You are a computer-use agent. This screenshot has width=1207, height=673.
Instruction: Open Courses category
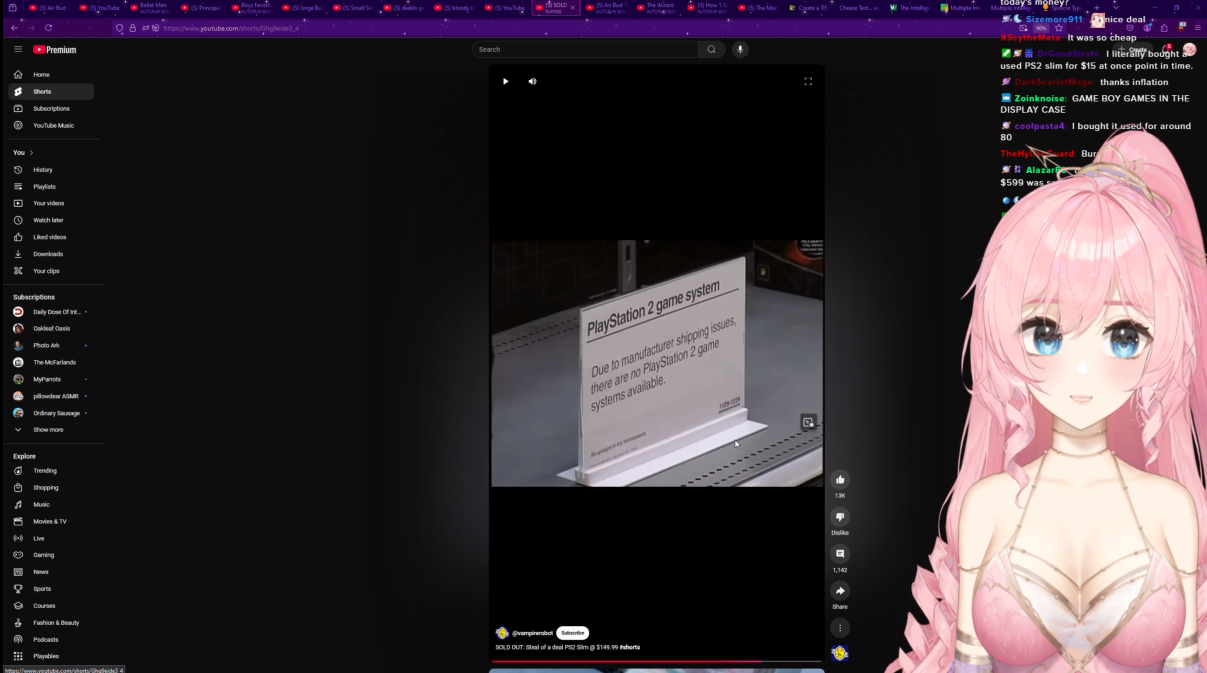51,606
